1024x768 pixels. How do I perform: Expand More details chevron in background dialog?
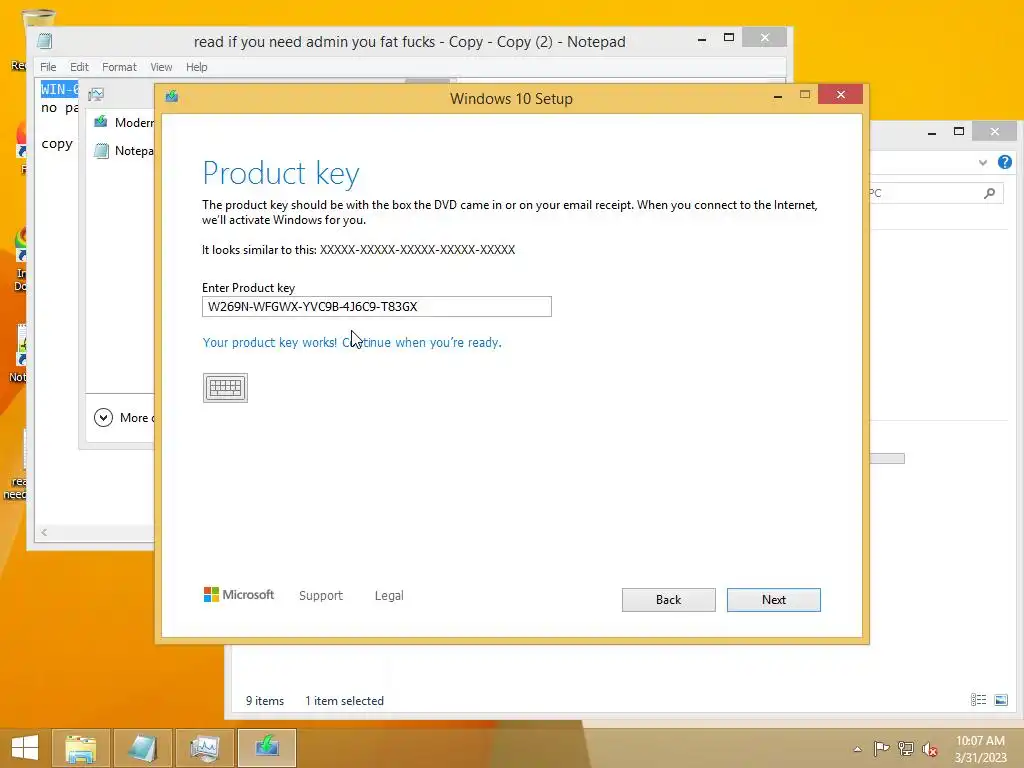(x=103, y=417)
